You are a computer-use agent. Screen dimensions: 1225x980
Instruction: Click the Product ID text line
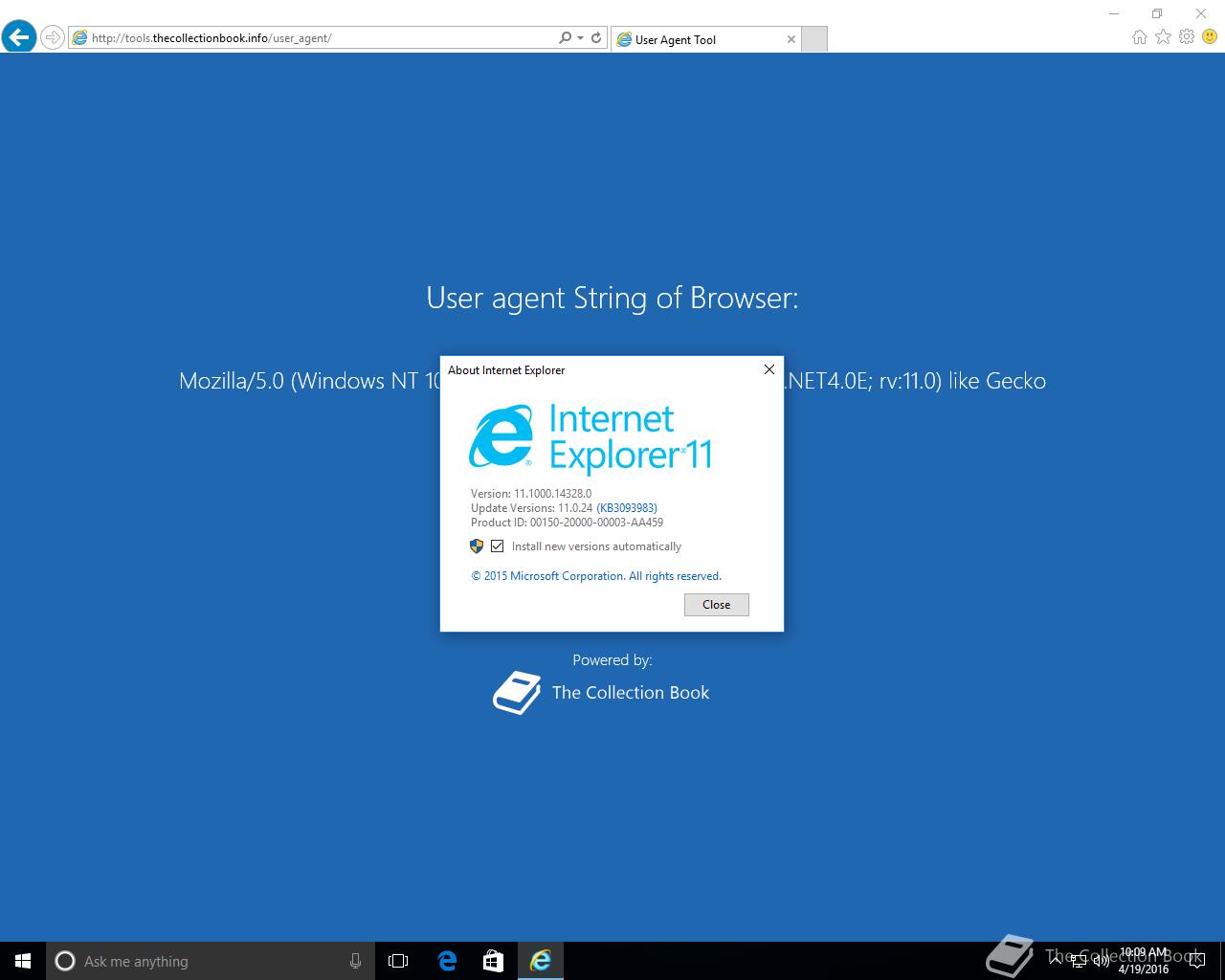point(567,523)
